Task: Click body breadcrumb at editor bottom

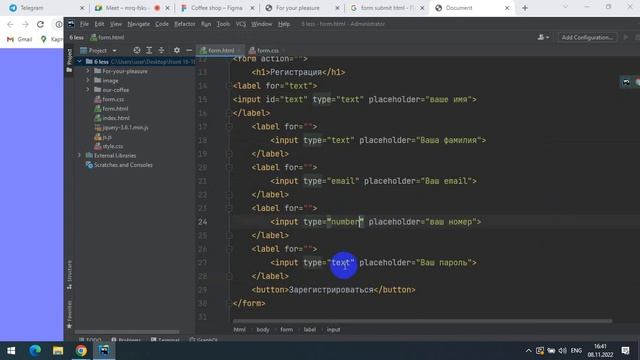Action: tap(263, 329)
